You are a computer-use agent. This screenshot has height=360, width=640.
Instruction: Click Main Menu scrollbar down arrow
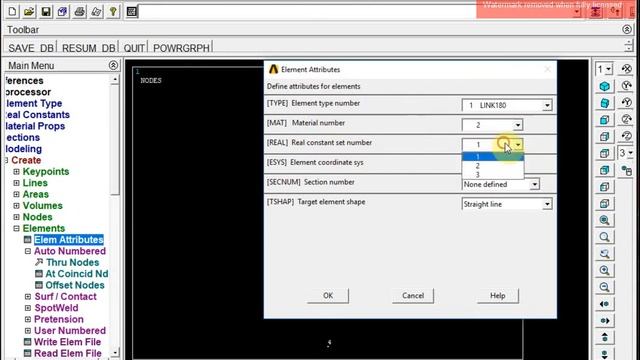pos(115,352)
